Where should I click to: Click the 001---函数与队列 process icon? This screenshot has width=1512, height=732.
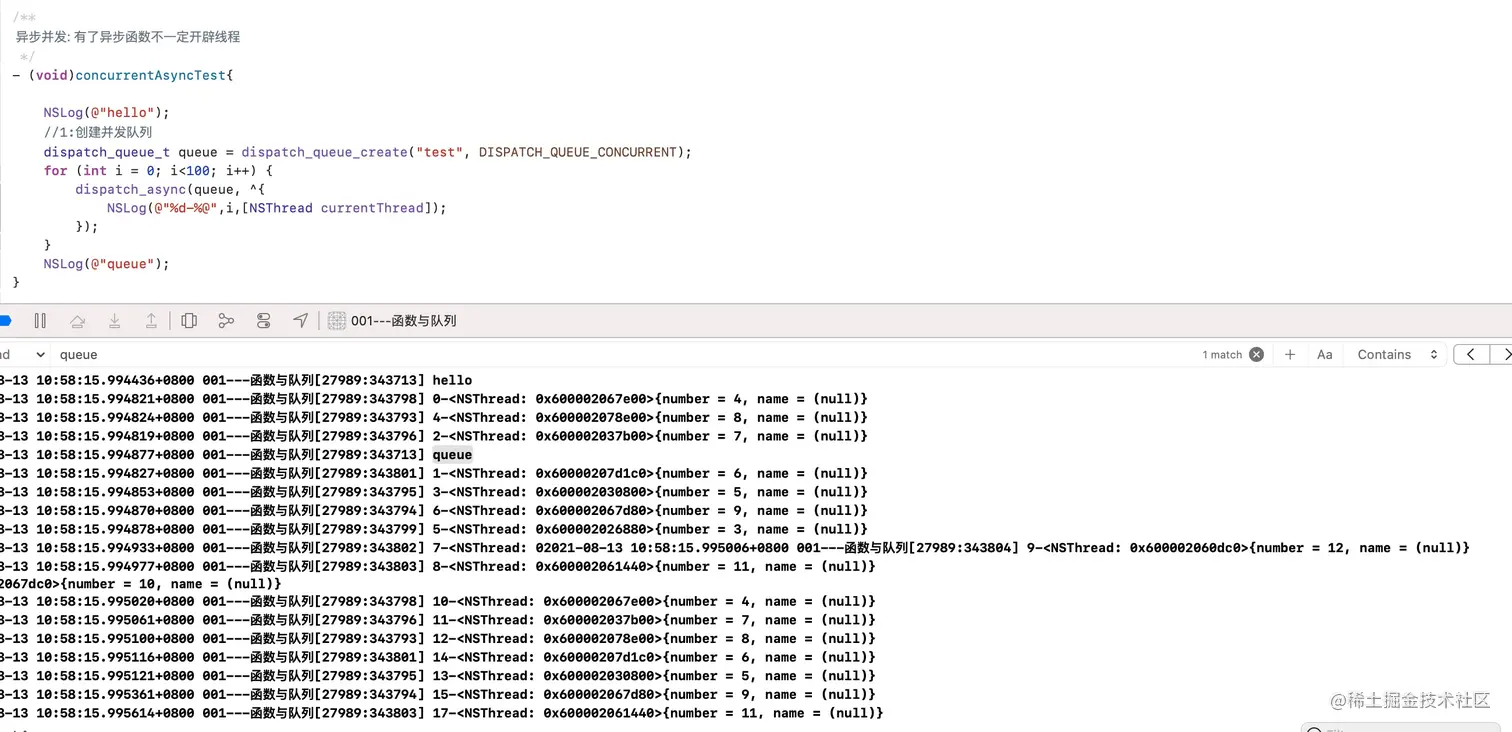(336, 320)
